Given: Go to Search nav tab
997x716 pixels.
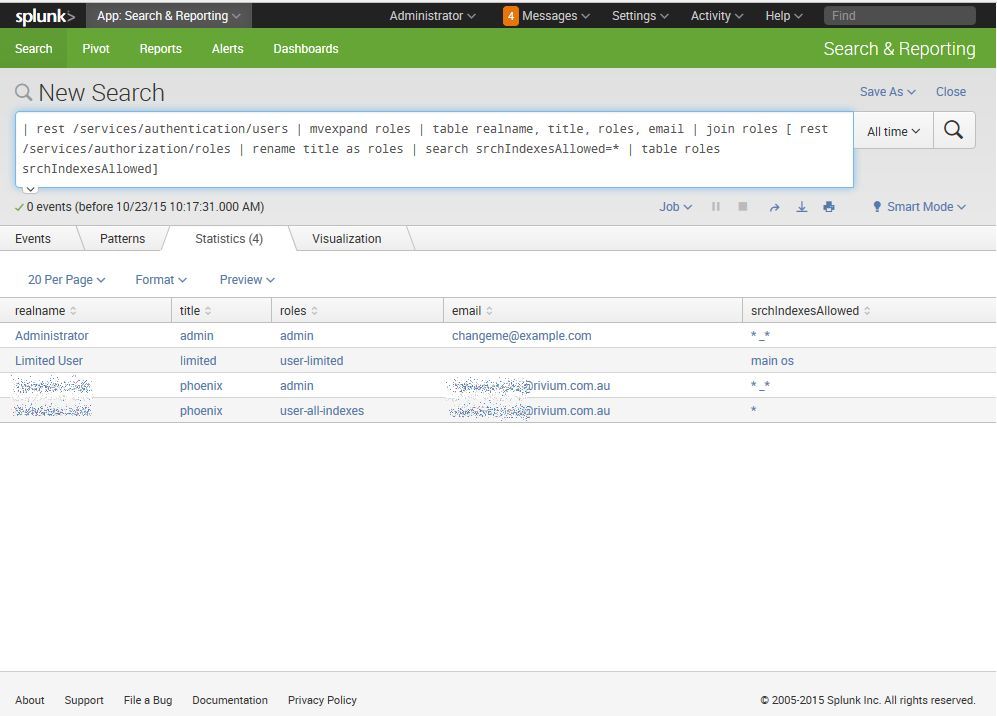Looking at the screenshot, I should [34, 48].
